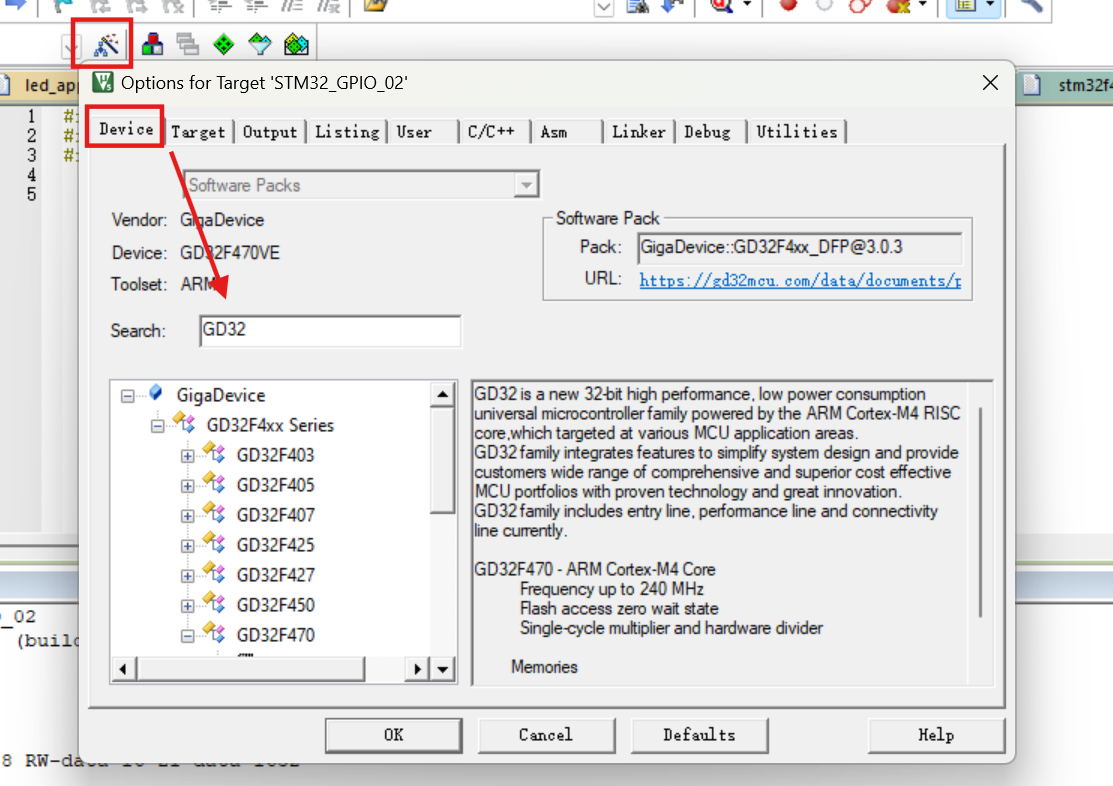Expand the GD32F403 node
The width and height of the screenshot is (1113, 786).
coord(187,456)
